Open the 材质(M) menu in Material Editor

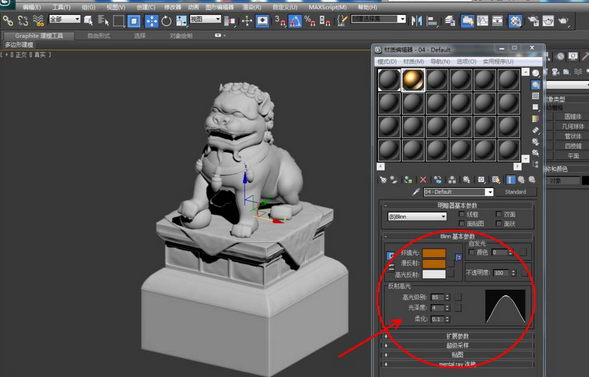click(x=414, y=61)
